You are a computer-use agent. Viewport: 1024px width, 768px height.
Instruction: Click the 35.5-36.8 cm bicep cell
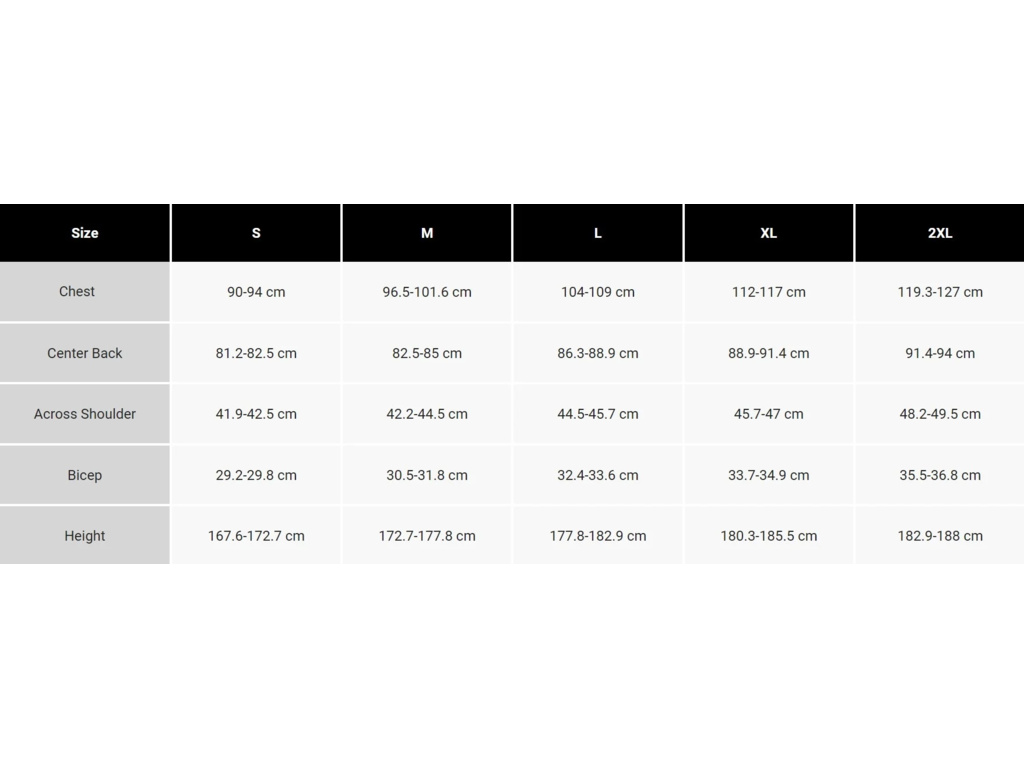[940, 475]
